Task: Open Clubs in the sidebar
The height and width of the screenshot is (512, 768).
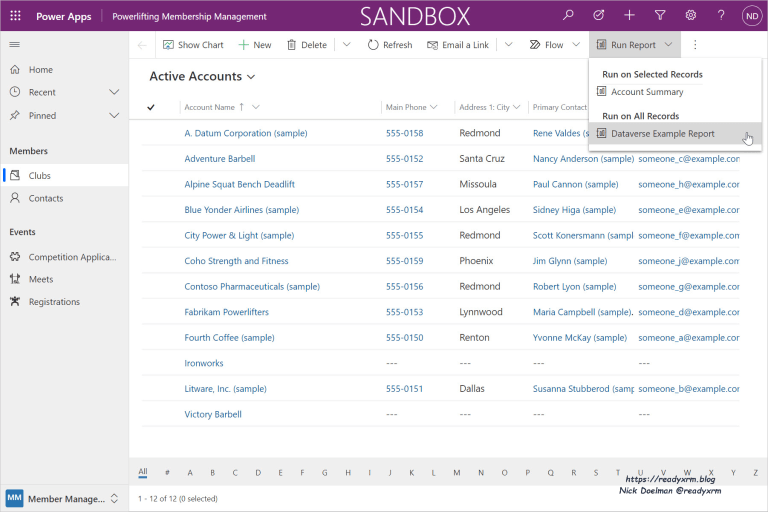Action: pyautogui.click(x=64, y=175)
